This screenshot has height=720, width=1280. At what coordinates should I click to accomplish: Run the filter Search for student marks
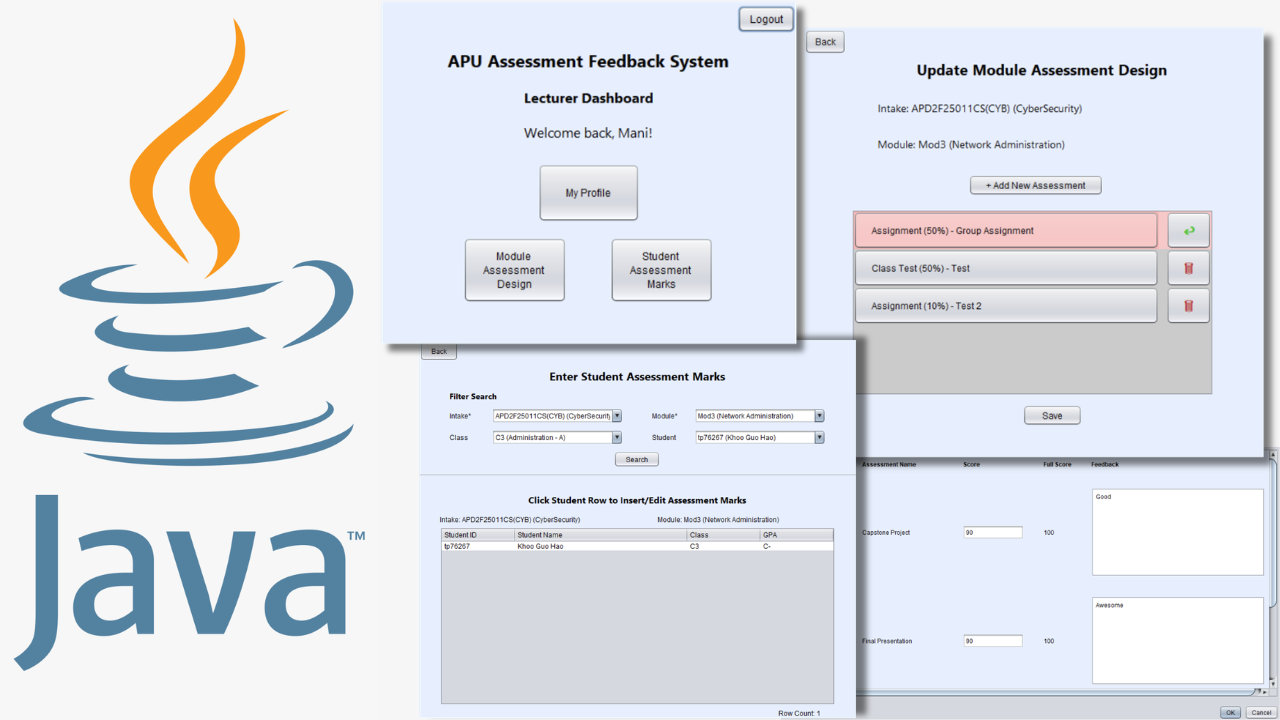click(x=637, y=460)
